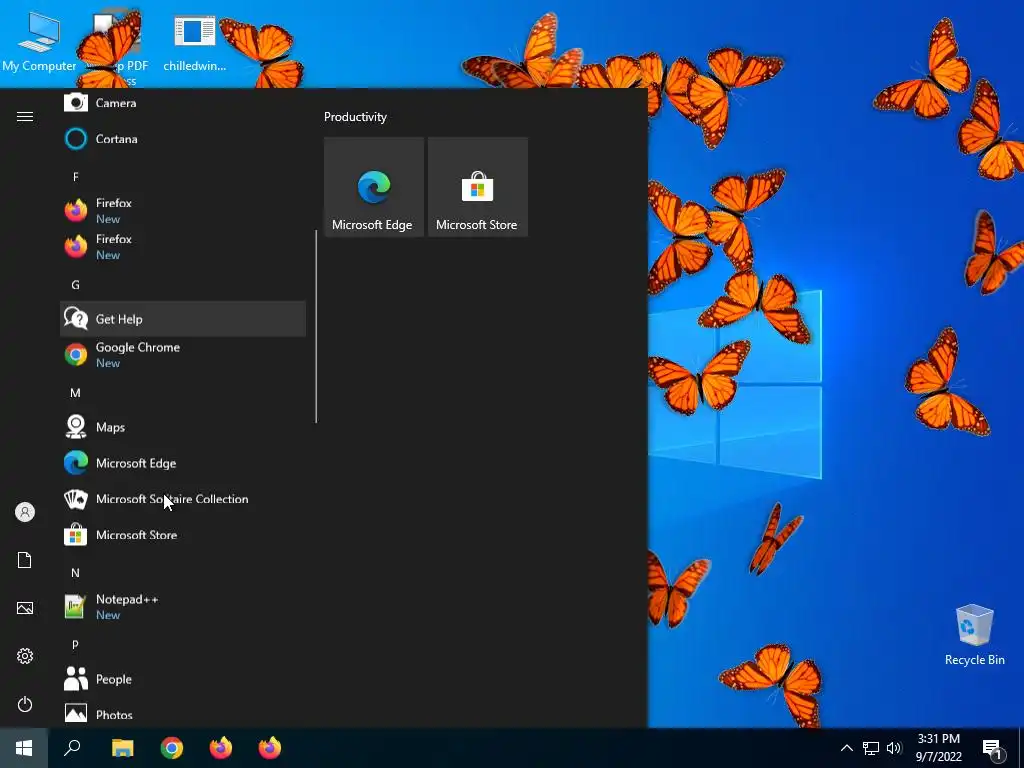This screenshot has height=768, width=1024.
Task: Open the Camera app in Start menu
Action: (x=183, y=103)
